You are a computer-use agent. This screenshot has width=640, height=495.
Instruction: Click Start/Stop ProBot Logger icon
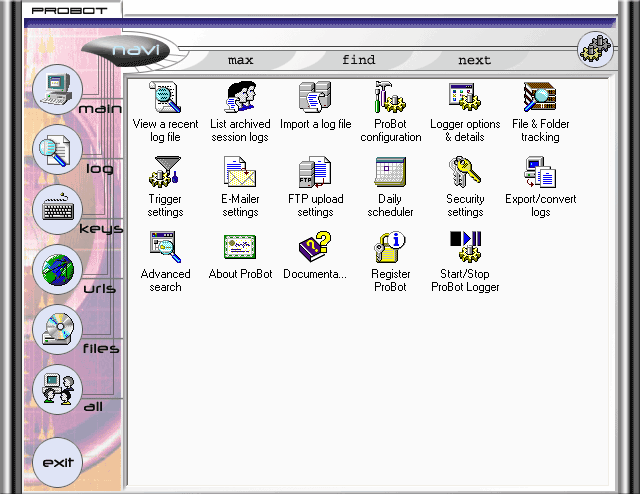tap(465, 247)
